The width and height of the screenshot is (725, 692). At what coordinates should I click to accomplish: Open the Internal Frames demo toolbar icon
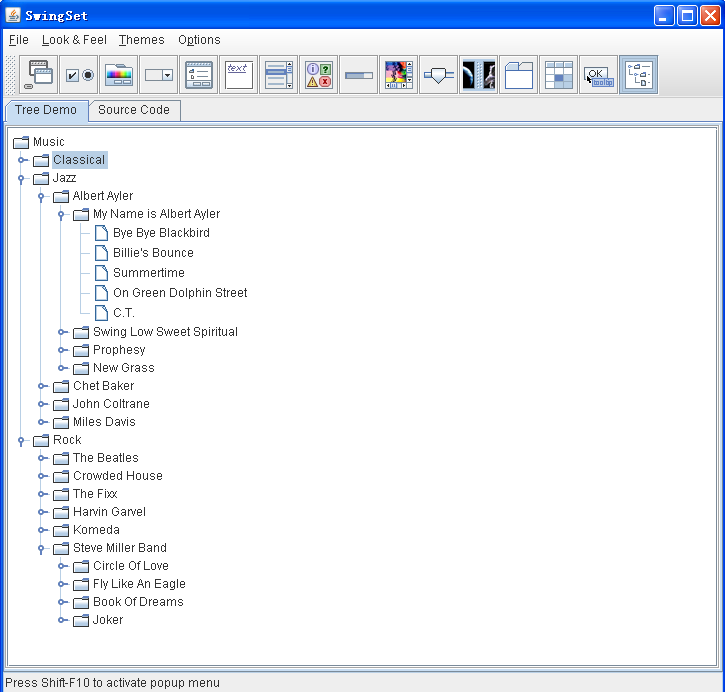tap(39, 75)
